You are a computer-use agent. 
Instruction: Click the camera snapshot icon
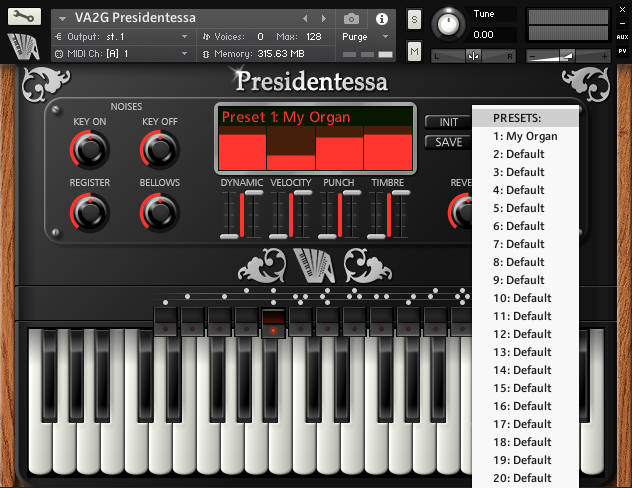click(352, 18)
